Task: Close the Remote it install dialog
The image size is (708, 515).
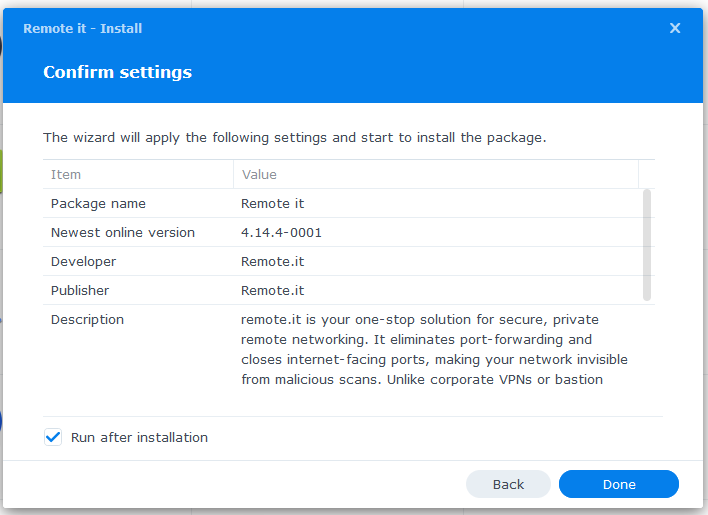Action: pos(675,28)
